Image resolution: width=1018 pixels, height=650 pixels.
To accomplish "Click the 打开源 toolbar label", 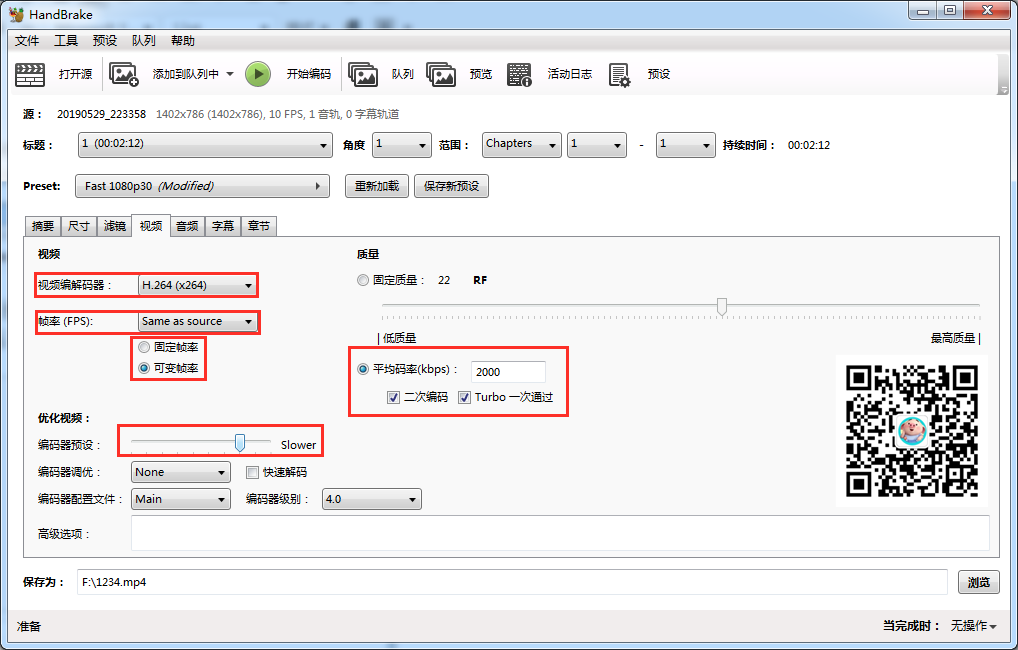I will click(75, 74).
